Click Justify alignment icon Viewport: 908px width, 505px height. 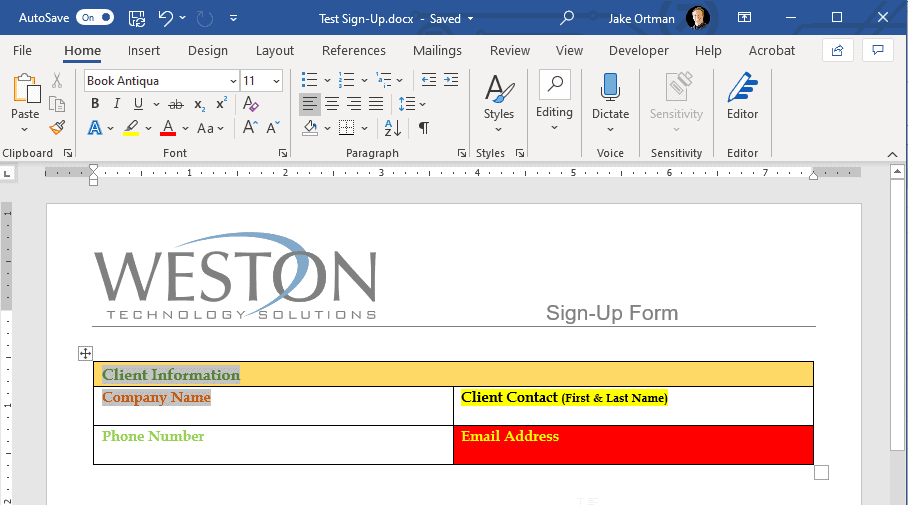click(376, 104)
